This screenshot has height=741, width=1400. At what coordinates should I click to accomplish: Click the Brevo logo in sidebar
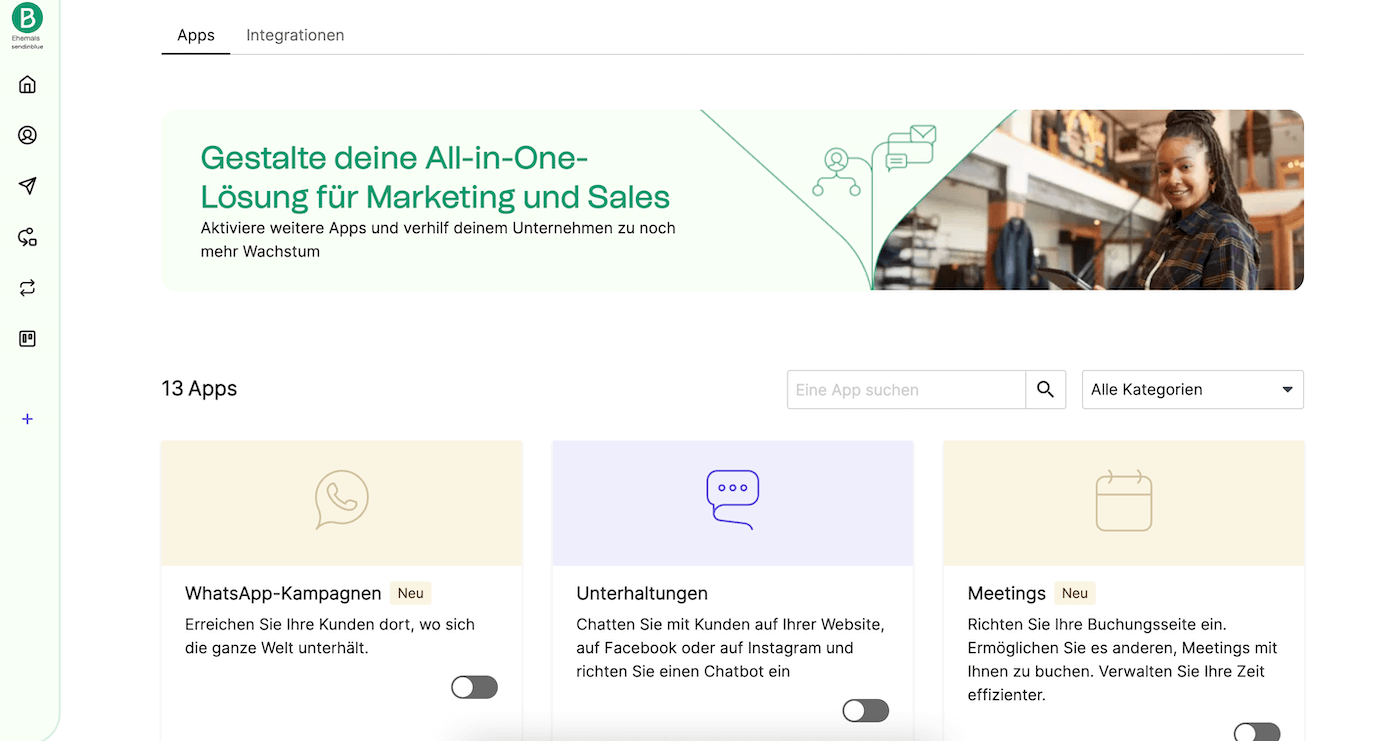(x=27, y=18)
